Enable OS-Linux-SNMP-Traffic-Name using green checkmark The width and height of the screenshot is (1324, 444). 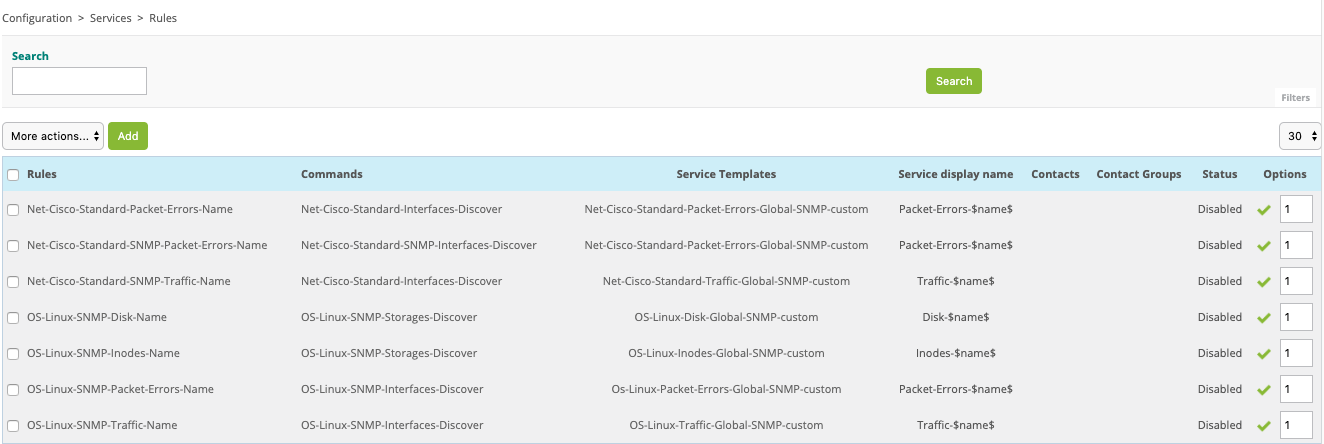1264,426
